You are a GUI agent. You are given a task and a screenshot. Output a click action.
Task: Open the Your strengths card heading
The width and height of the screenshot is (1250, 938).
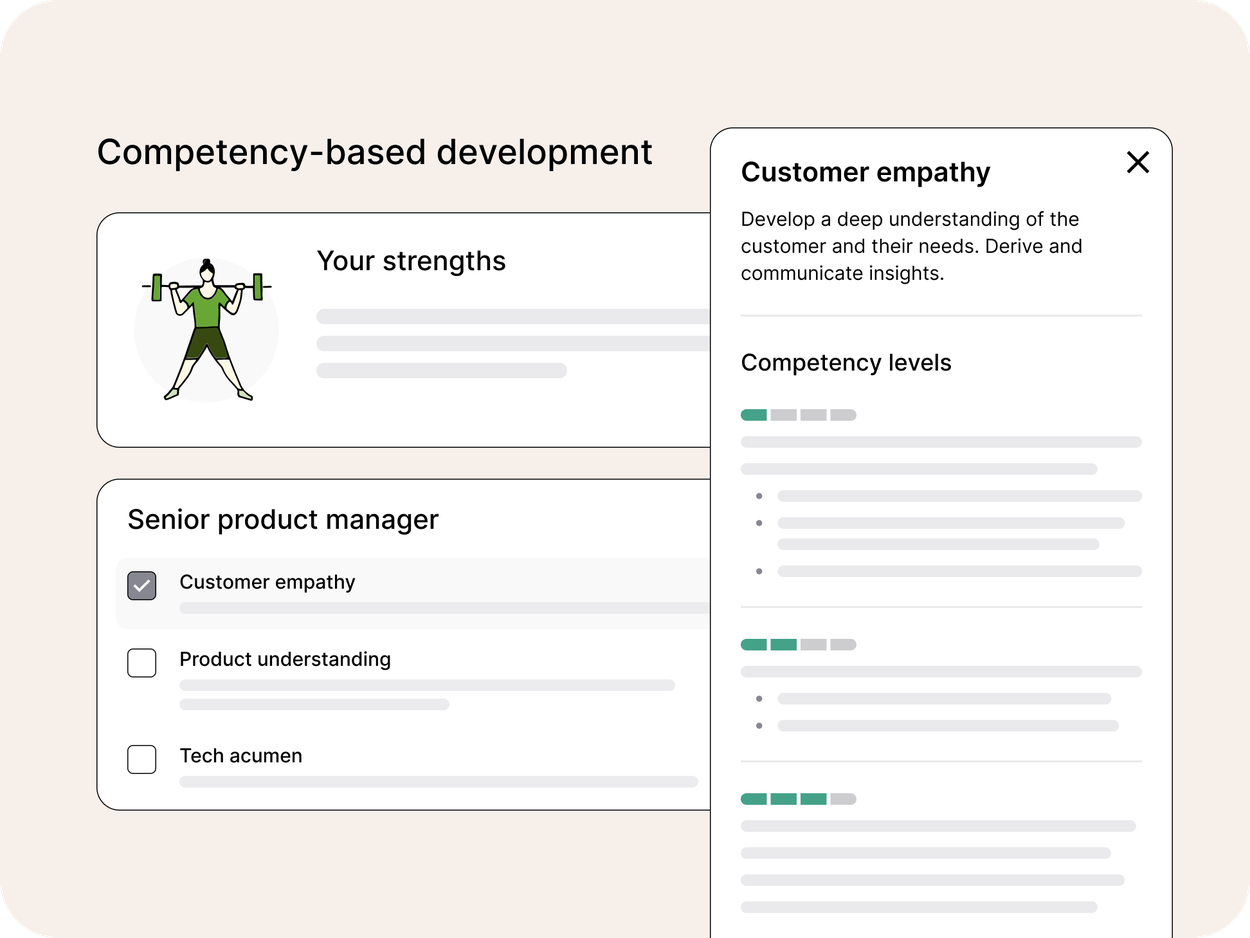click(411, 261)
